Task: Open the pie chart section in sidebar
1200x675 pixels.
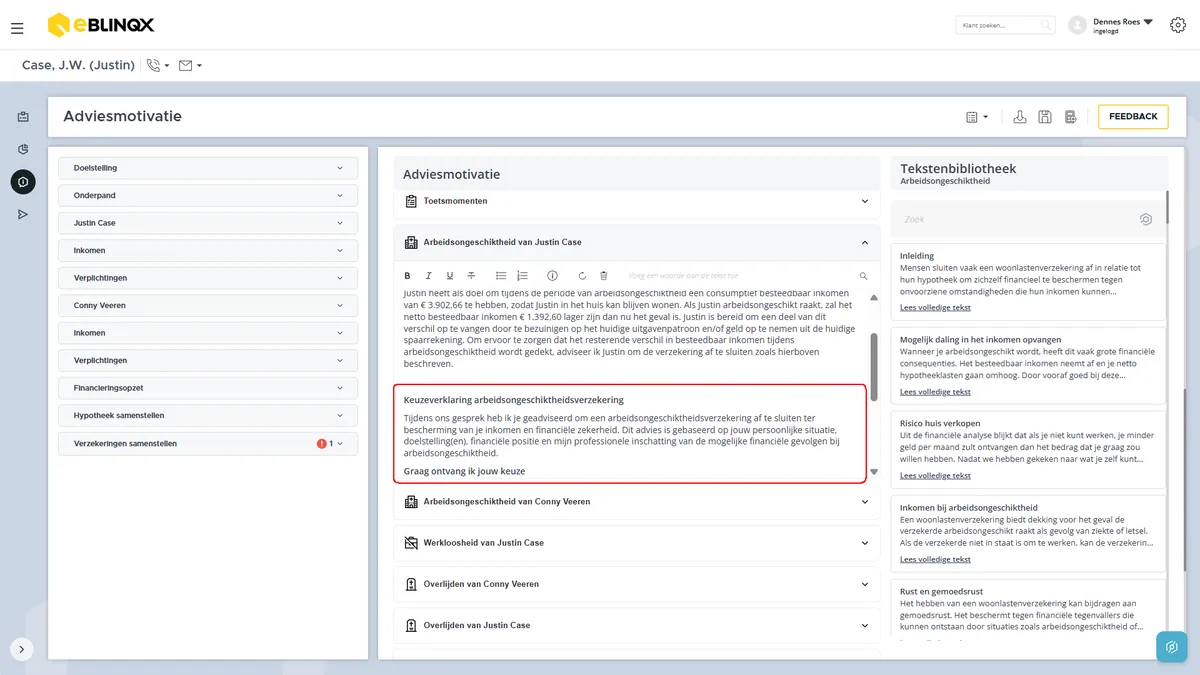Action: point(23,150)
